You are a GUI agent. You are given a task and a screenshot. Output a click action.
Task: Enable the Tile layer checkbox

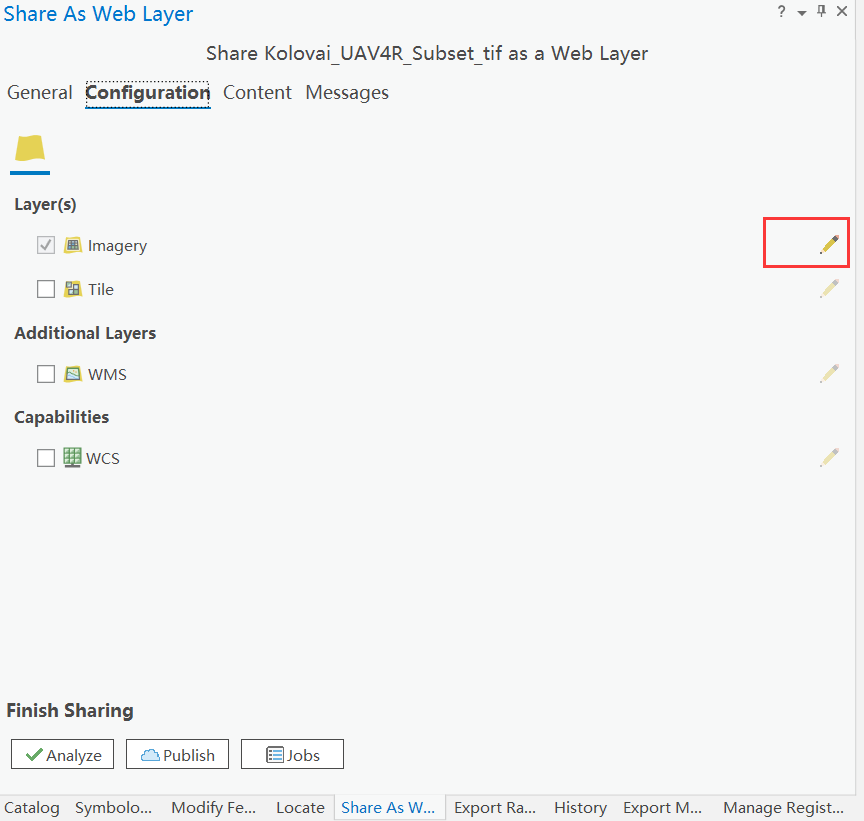45,288
